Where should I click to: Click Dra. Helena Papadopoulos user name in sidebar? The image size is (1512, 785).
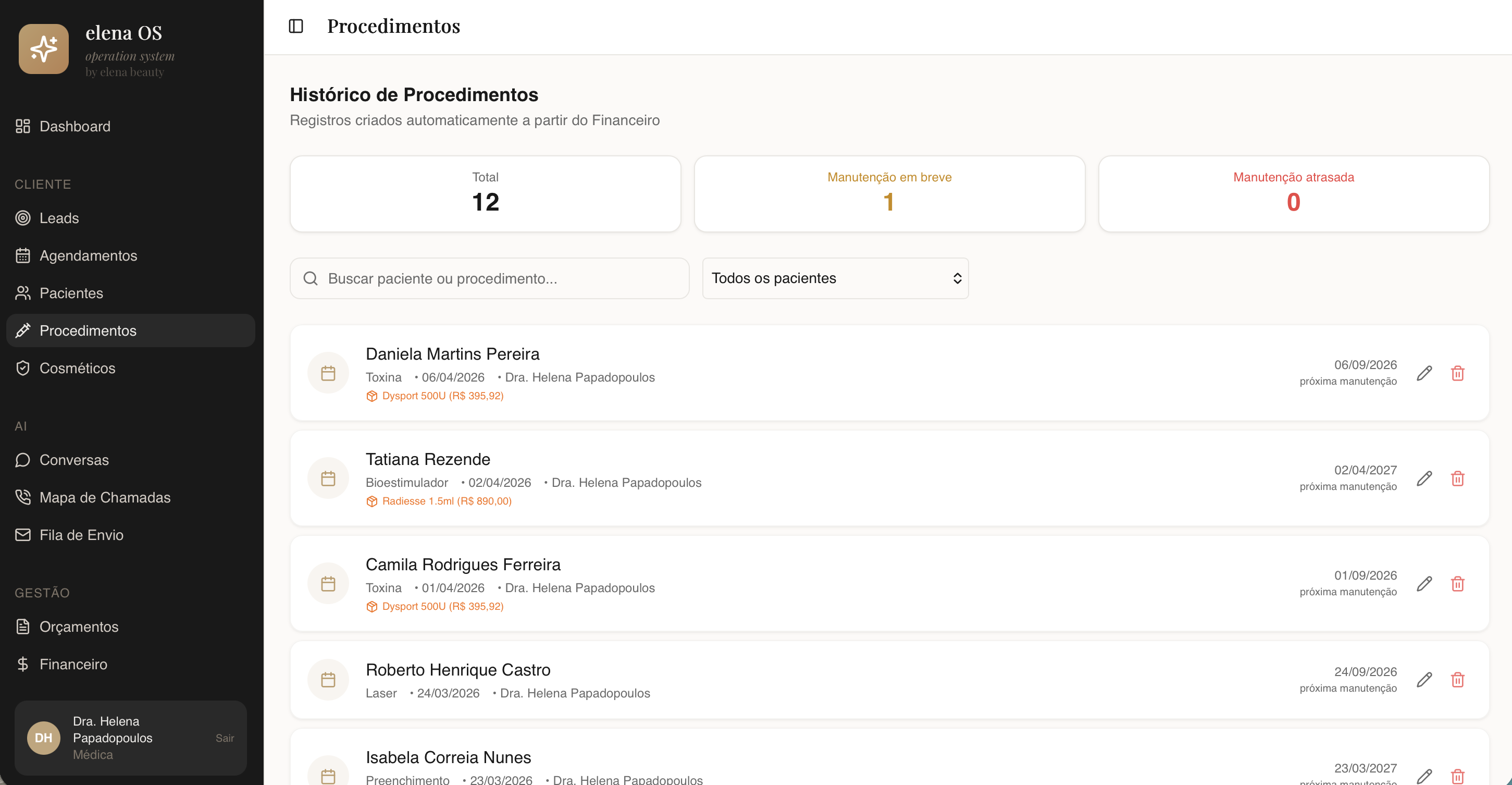pos(113,730)
